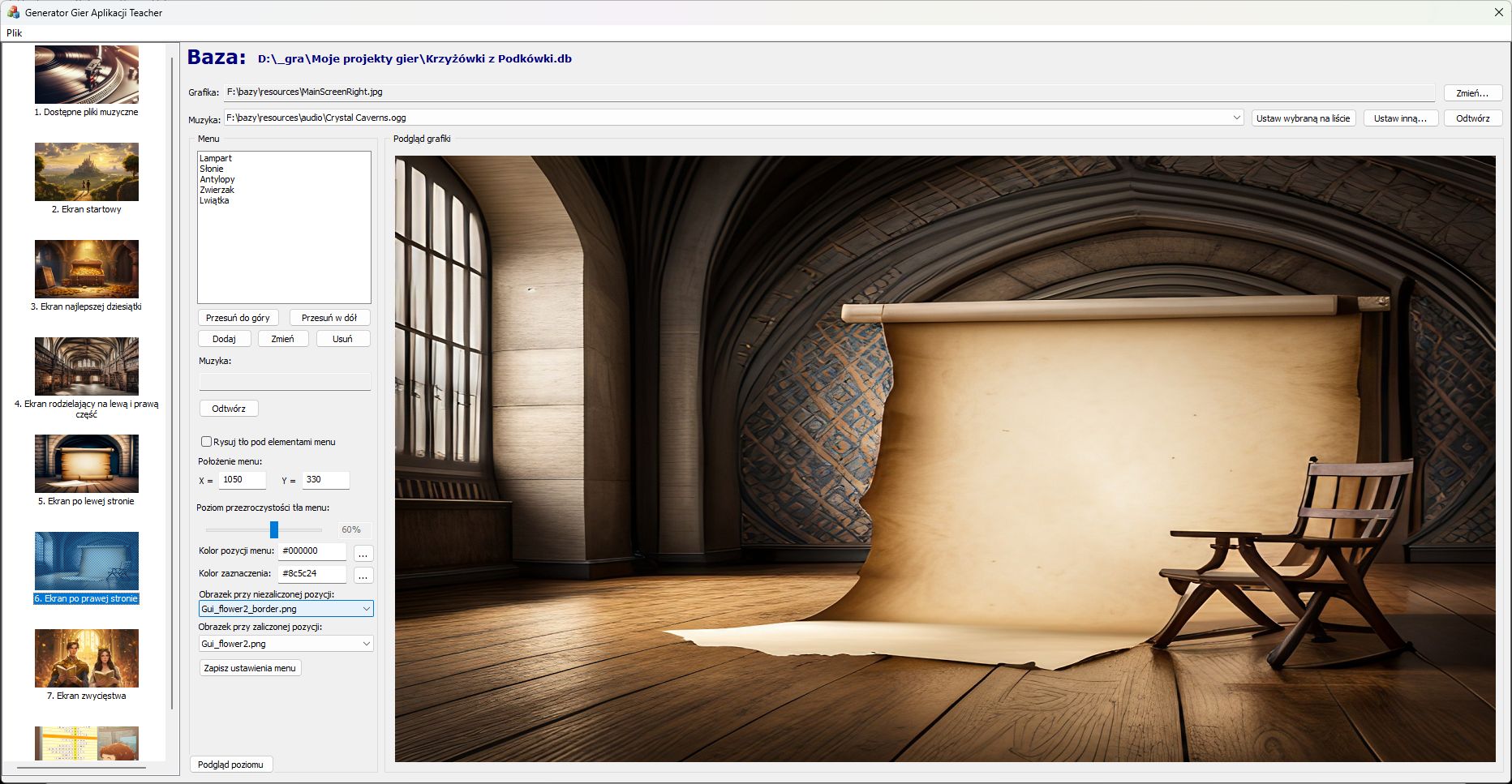This screenshot has height=784, width=1512.
Task: Select the 'Ekran startowy' thumbnail
Action: [x=87, y=172]
